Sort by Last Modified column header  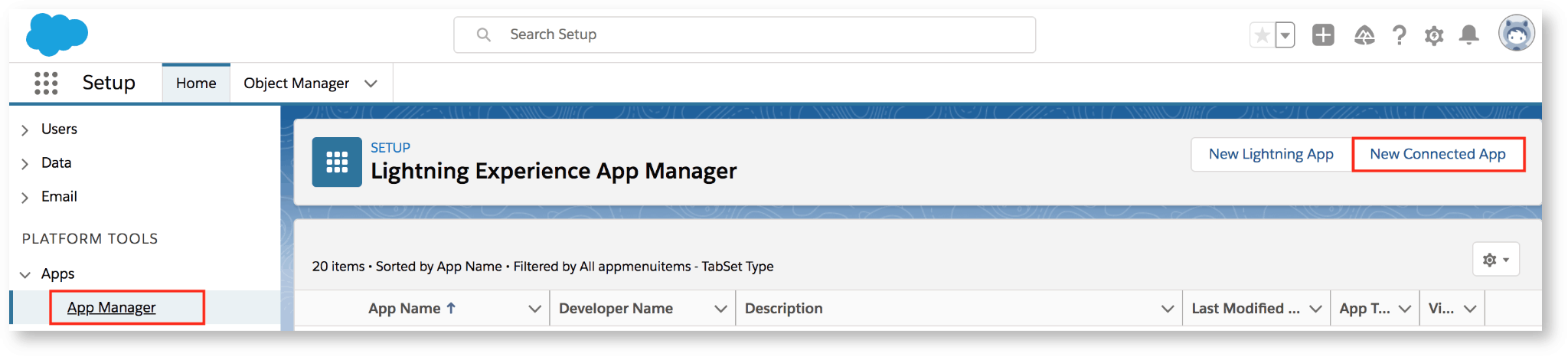(1246, 308)
